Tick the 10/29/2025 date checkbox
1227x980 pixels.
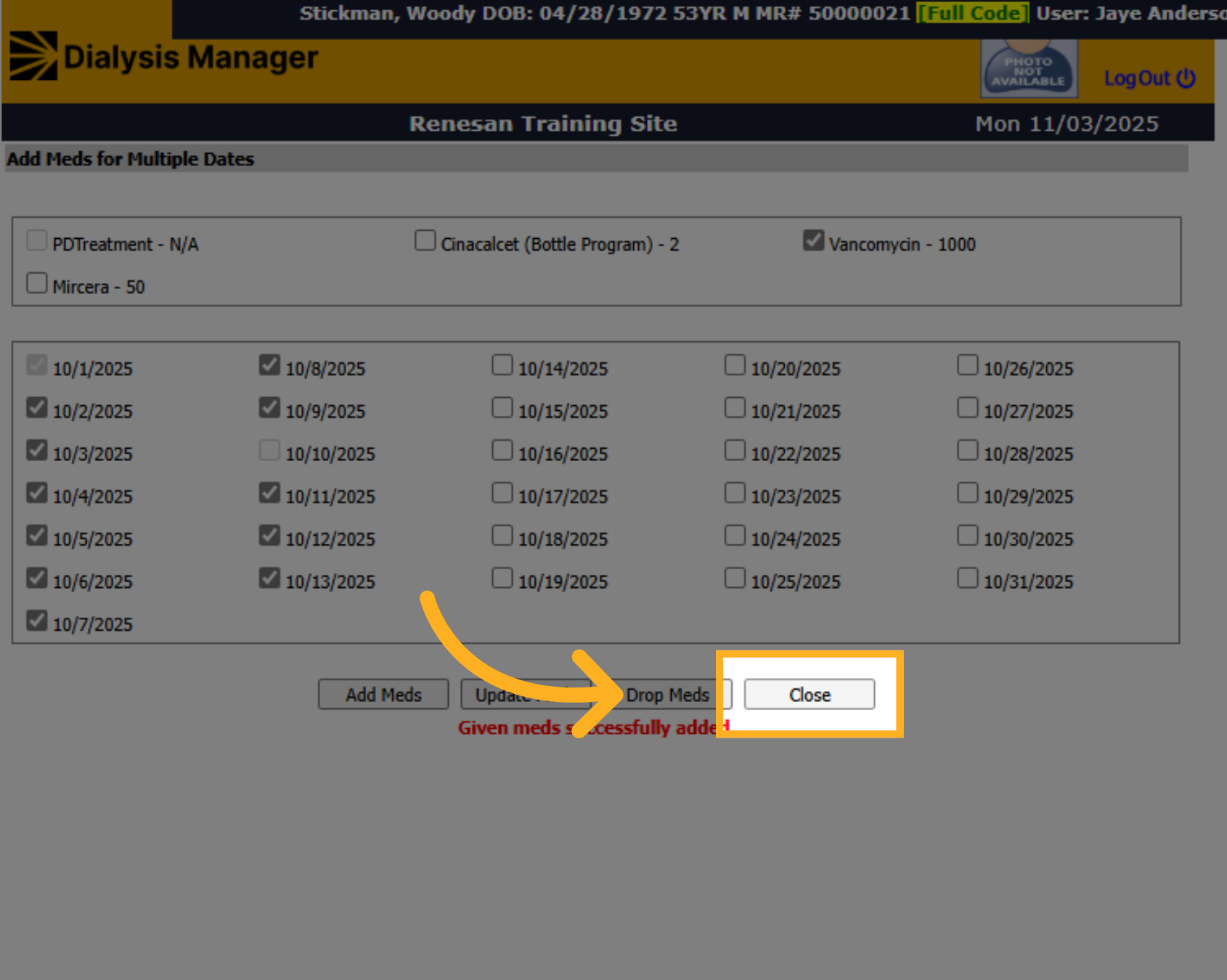point(968,493)
